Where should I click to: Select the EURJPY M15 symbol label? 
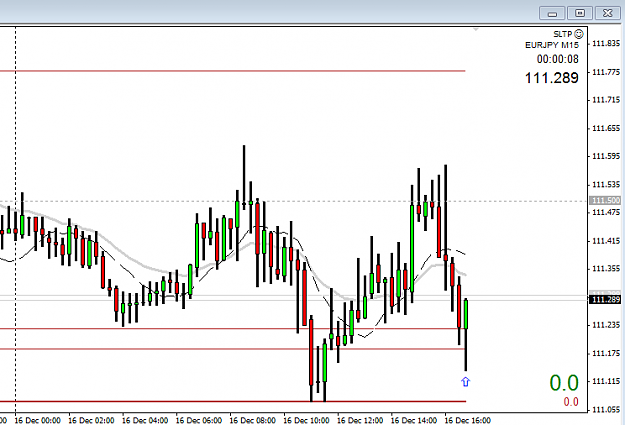552,45
